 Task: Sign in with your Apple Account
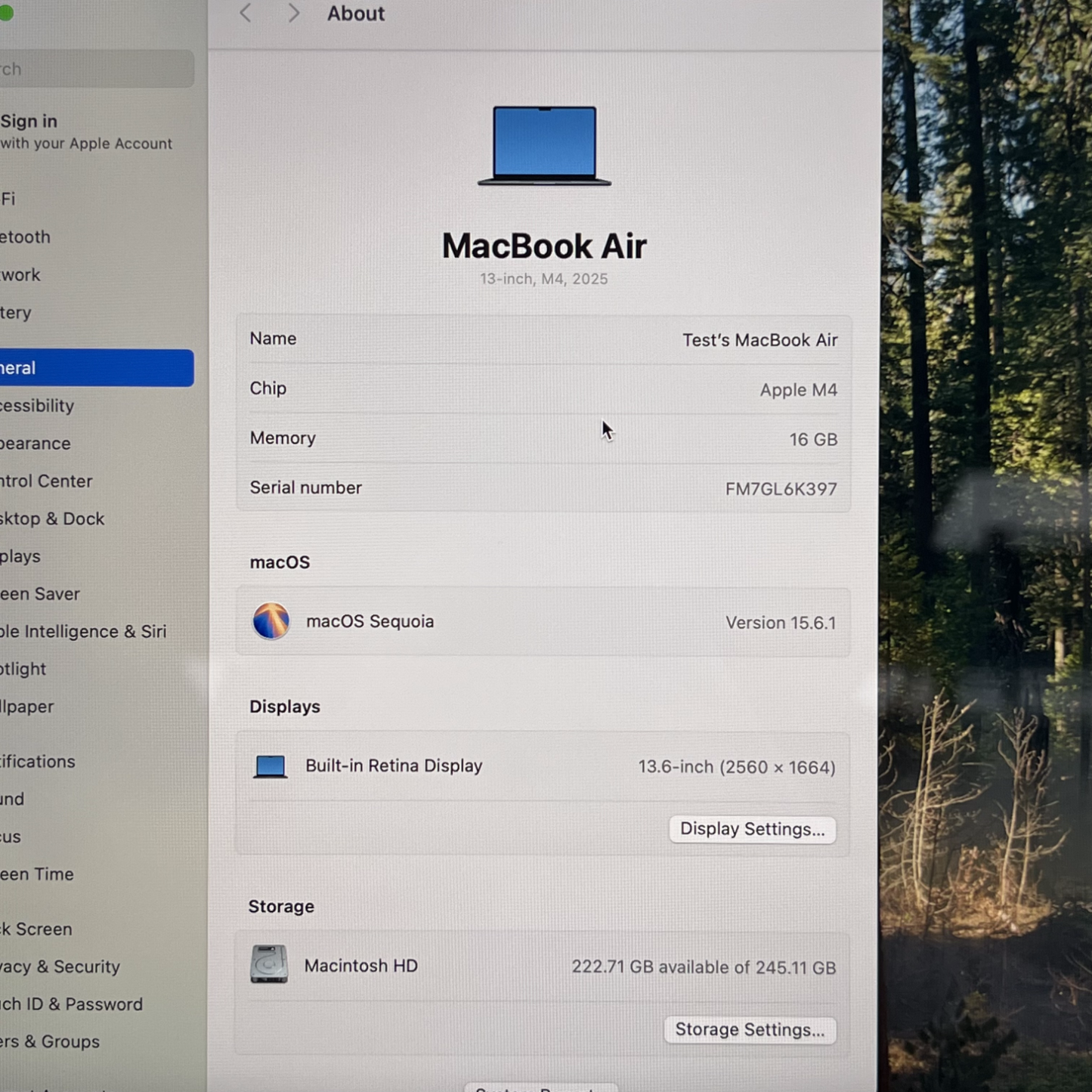click(83, 131)
